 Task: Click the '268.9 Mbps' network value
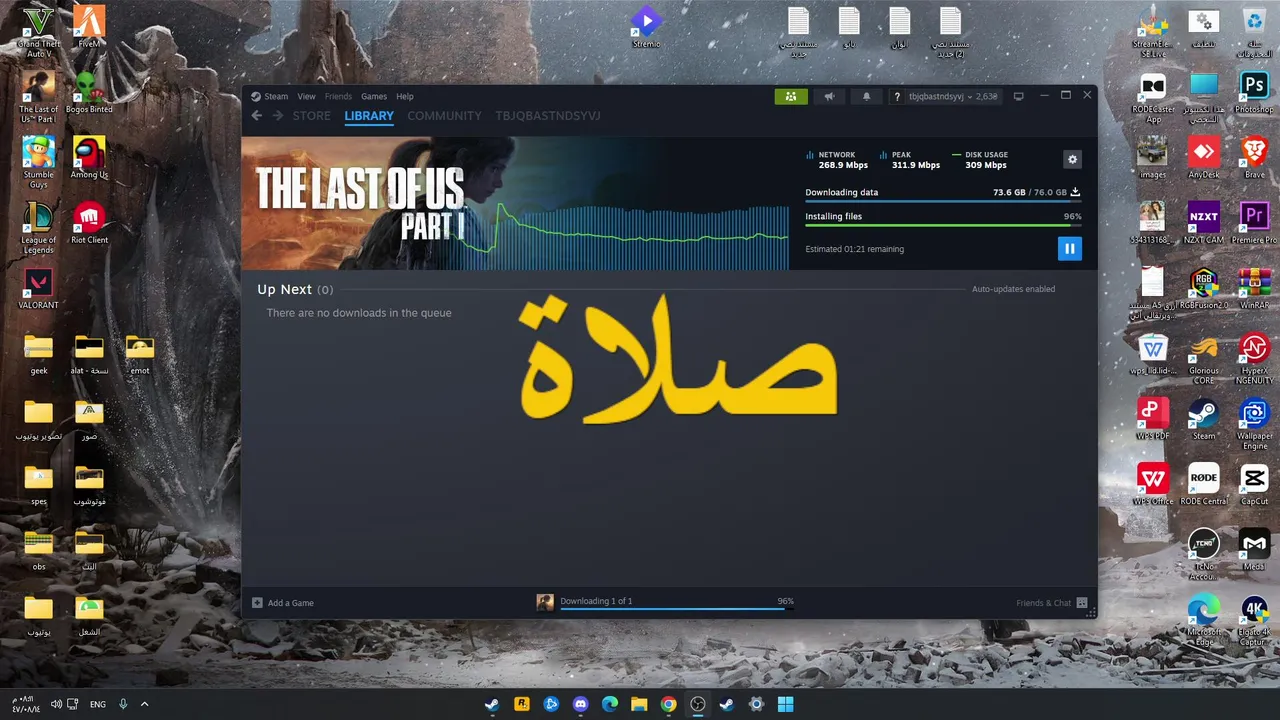(843, 165)
